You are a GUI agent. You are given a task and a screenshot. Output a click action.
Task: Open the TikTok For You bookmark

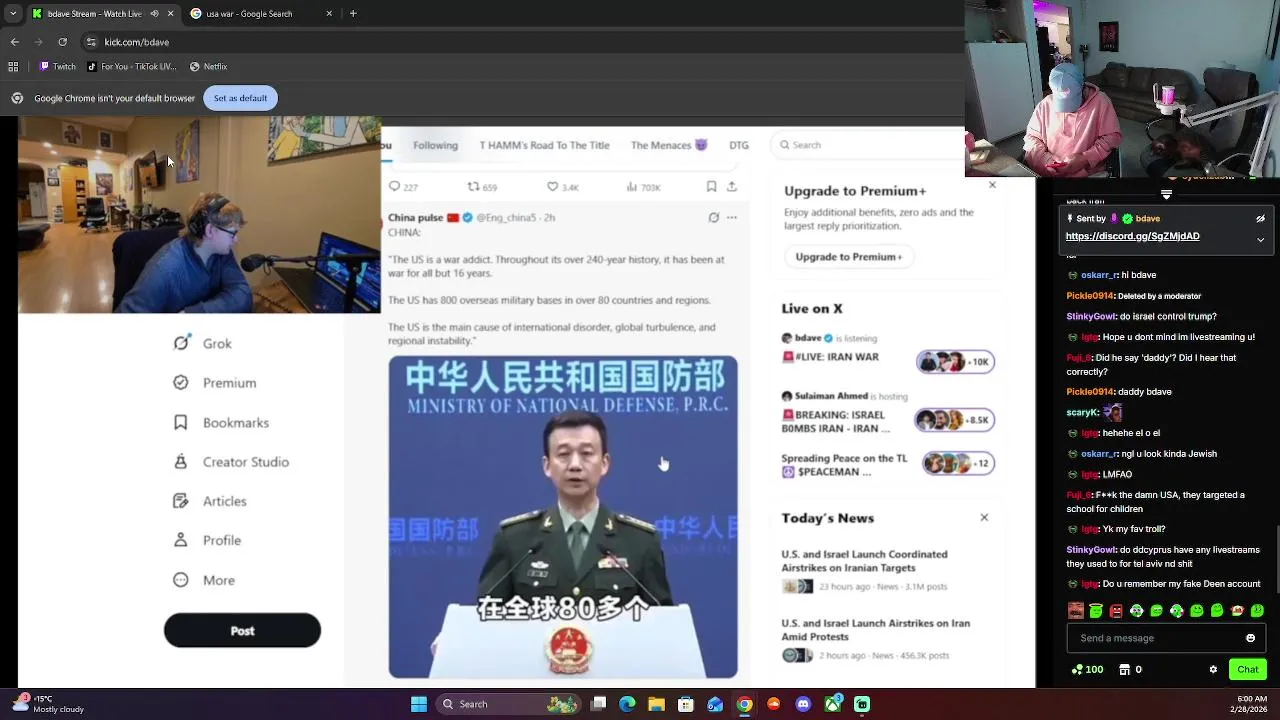click(131, 67)
